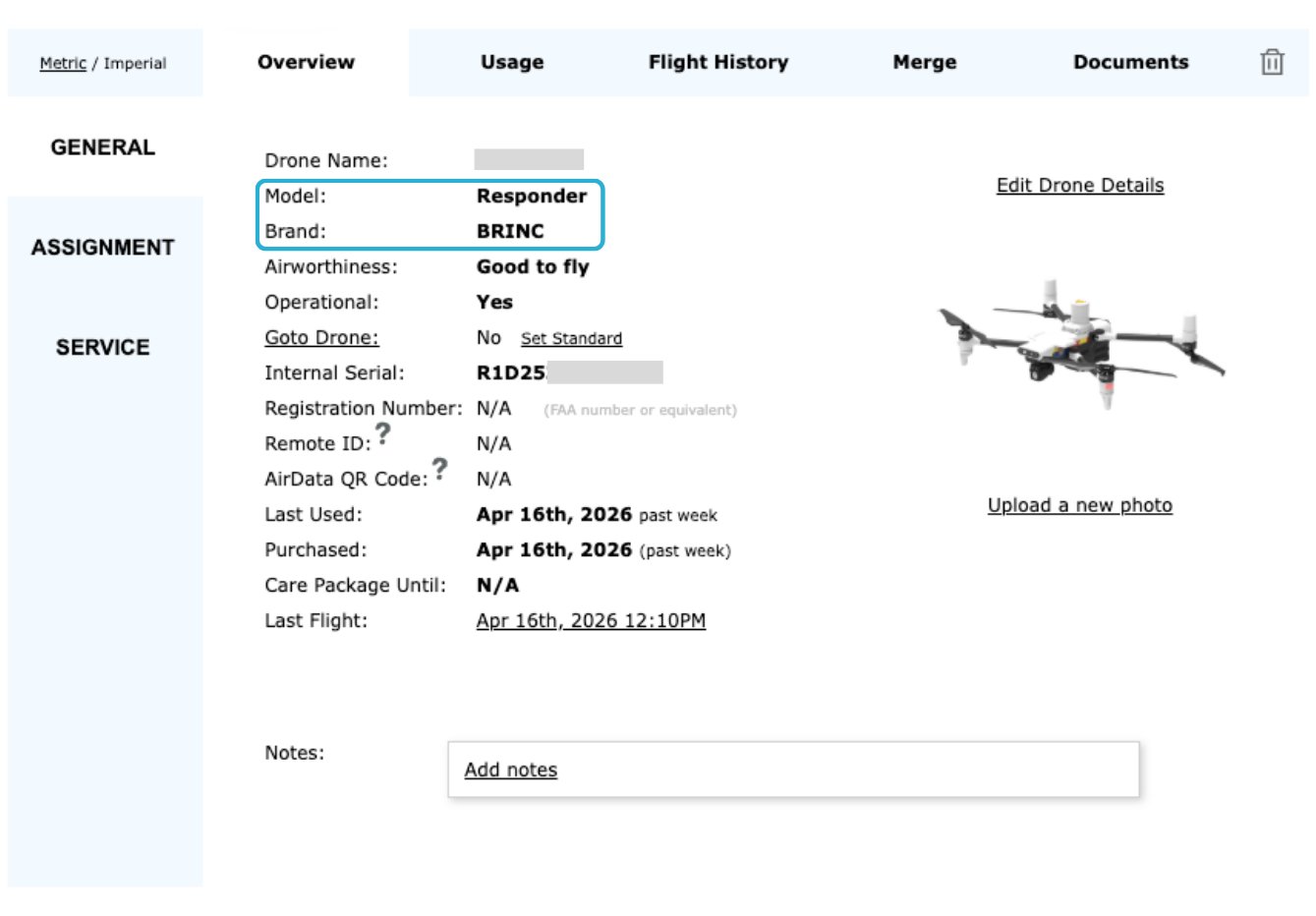The height and width of the screenshot is (916, 1316).
Task: Click Edit Drone Details link
Action: (1079, 186)
